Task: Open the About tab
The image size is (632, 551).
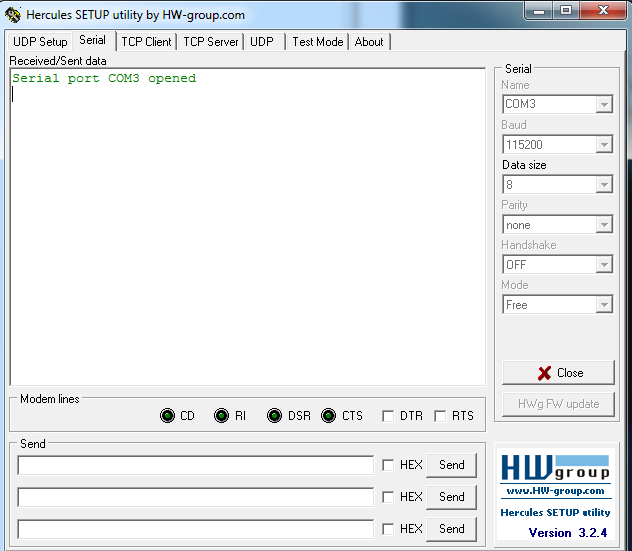Action: click(x=369, y=42)
